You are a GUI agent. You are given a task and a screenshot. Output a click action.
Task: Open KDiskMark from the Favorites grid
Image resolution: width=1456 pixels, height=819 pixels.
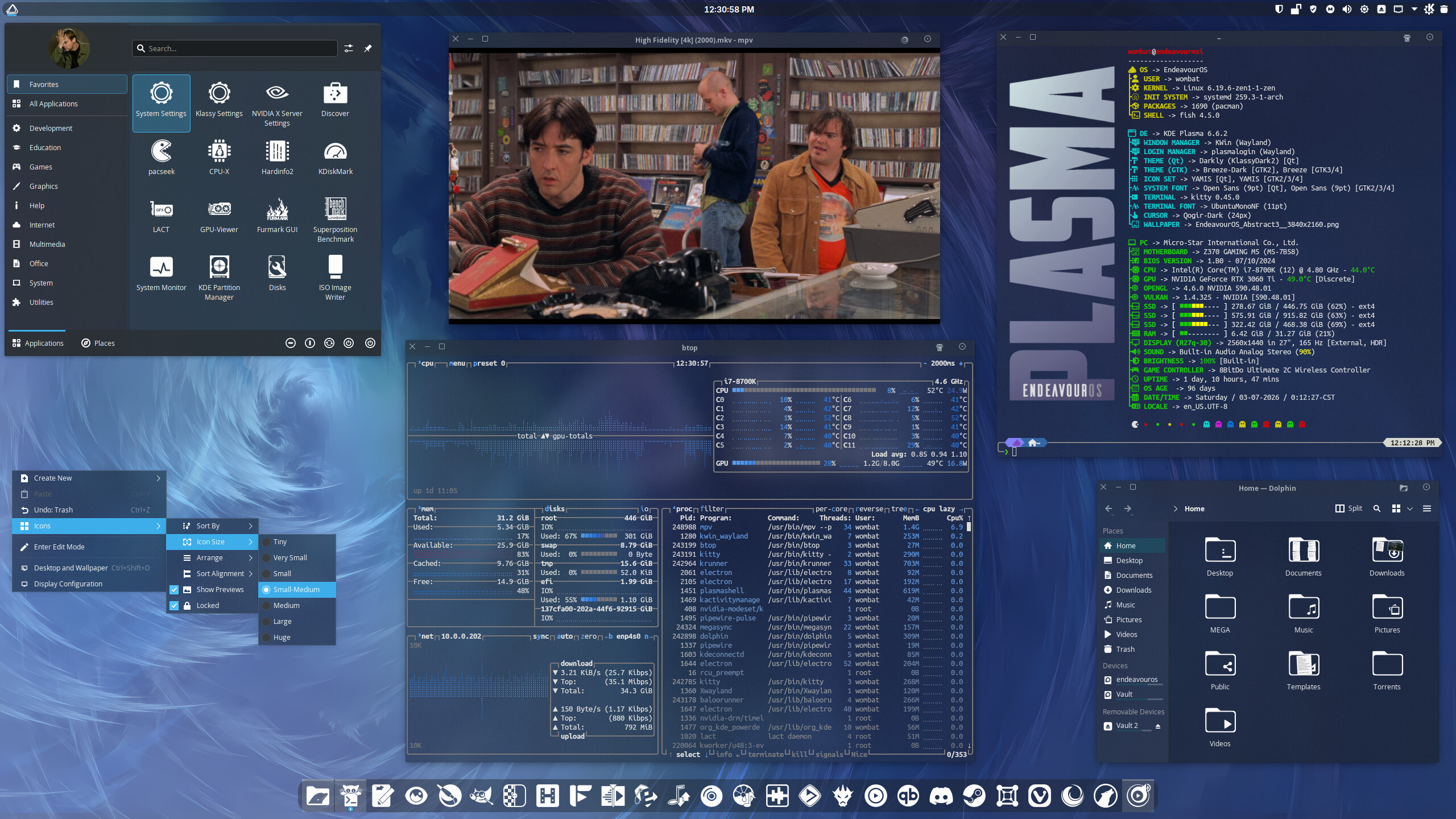coord(335,158)
